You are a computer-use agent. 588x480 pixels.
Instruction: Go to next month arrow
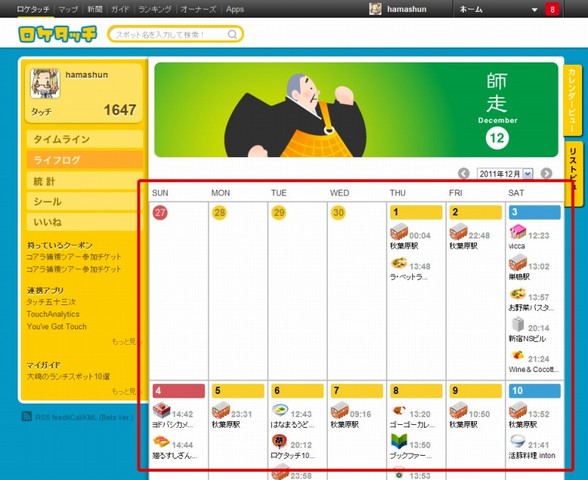click(x=546, y=173)
